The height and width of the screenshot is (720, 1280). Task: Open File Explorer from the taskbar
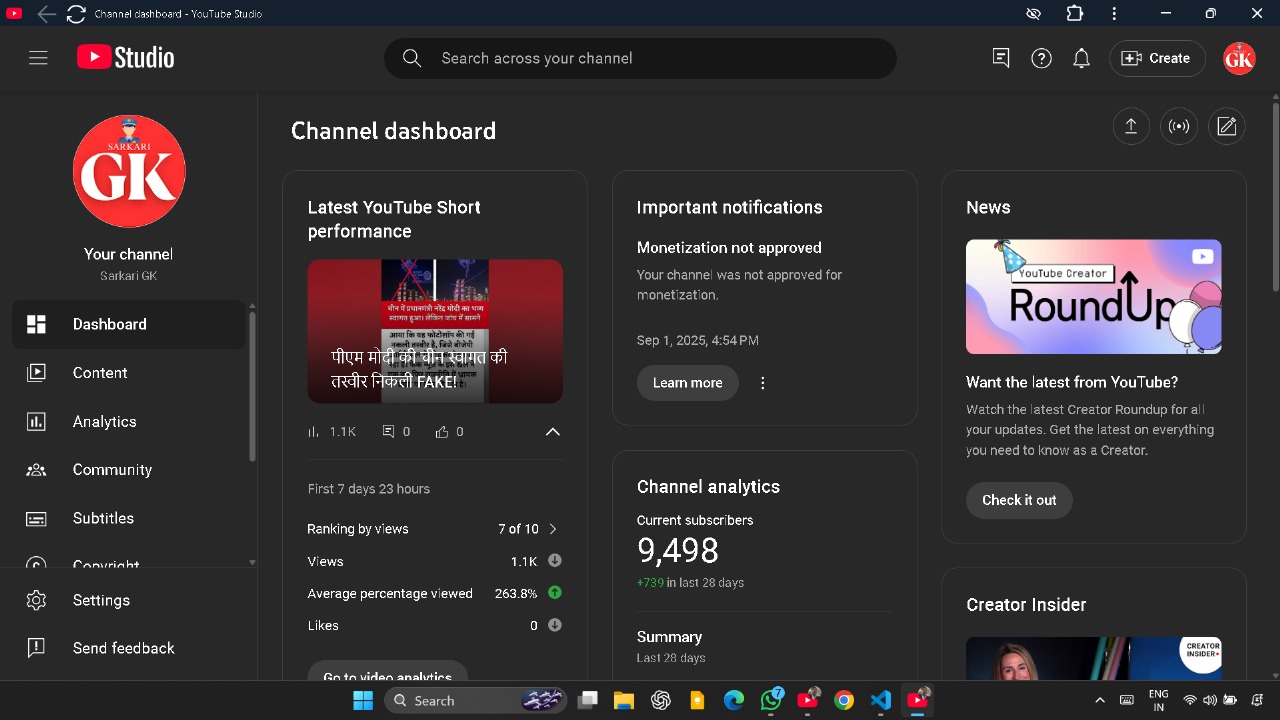click(624, 700)
